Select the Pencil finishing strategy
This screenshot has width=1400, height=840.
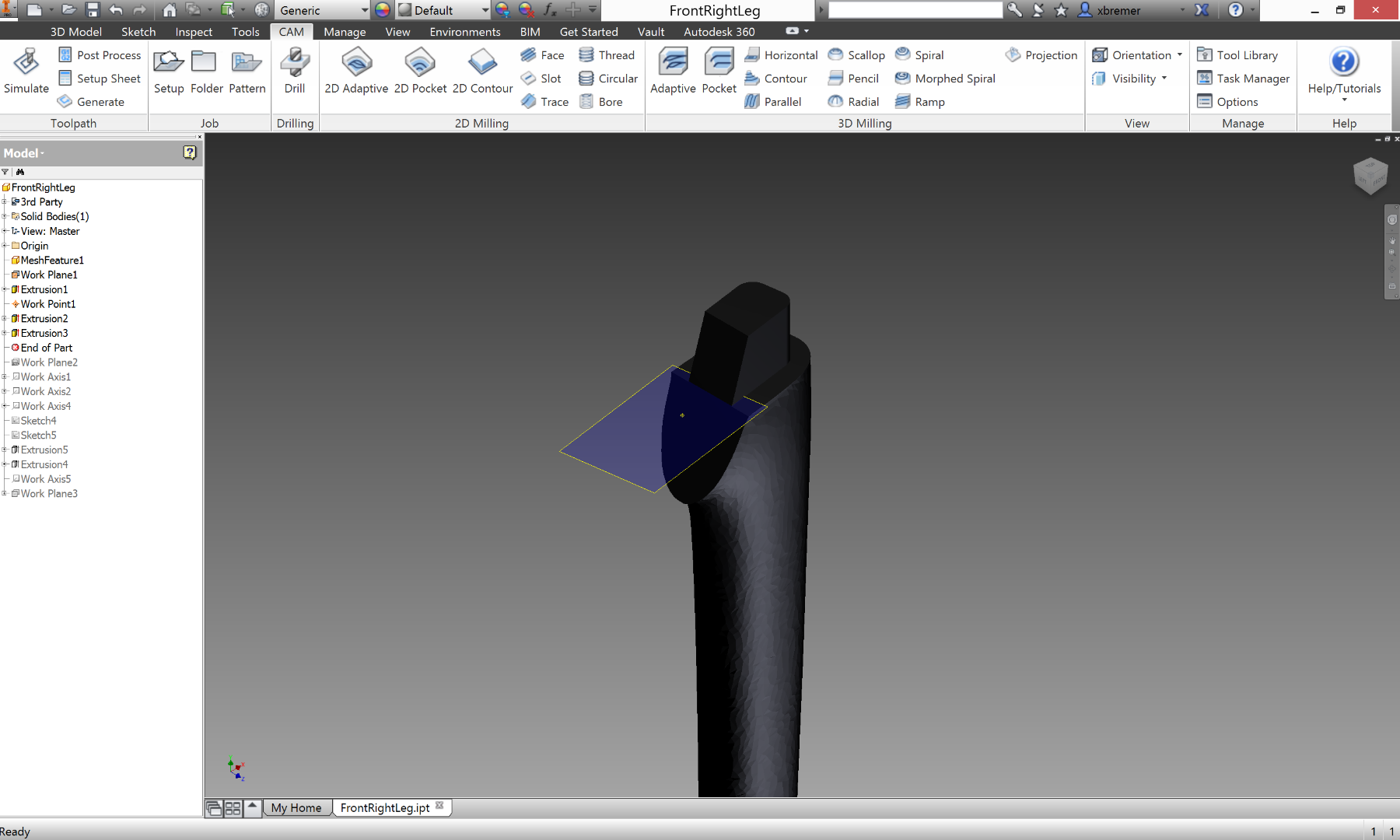click(x=853, y=79)
